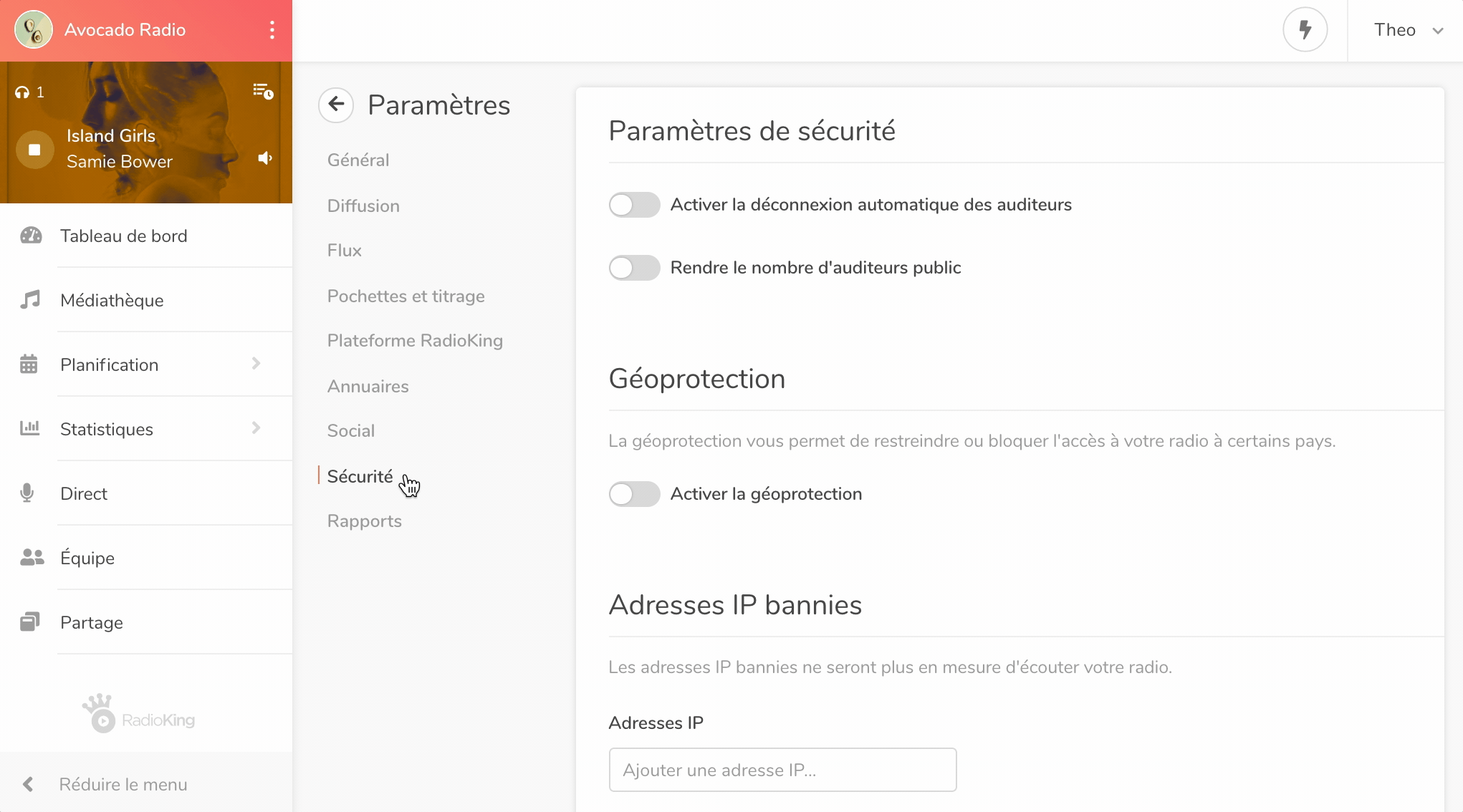The image size is (1463, 812).
Task: Click the Médiathèque music note icon
Action: (30, 299)
